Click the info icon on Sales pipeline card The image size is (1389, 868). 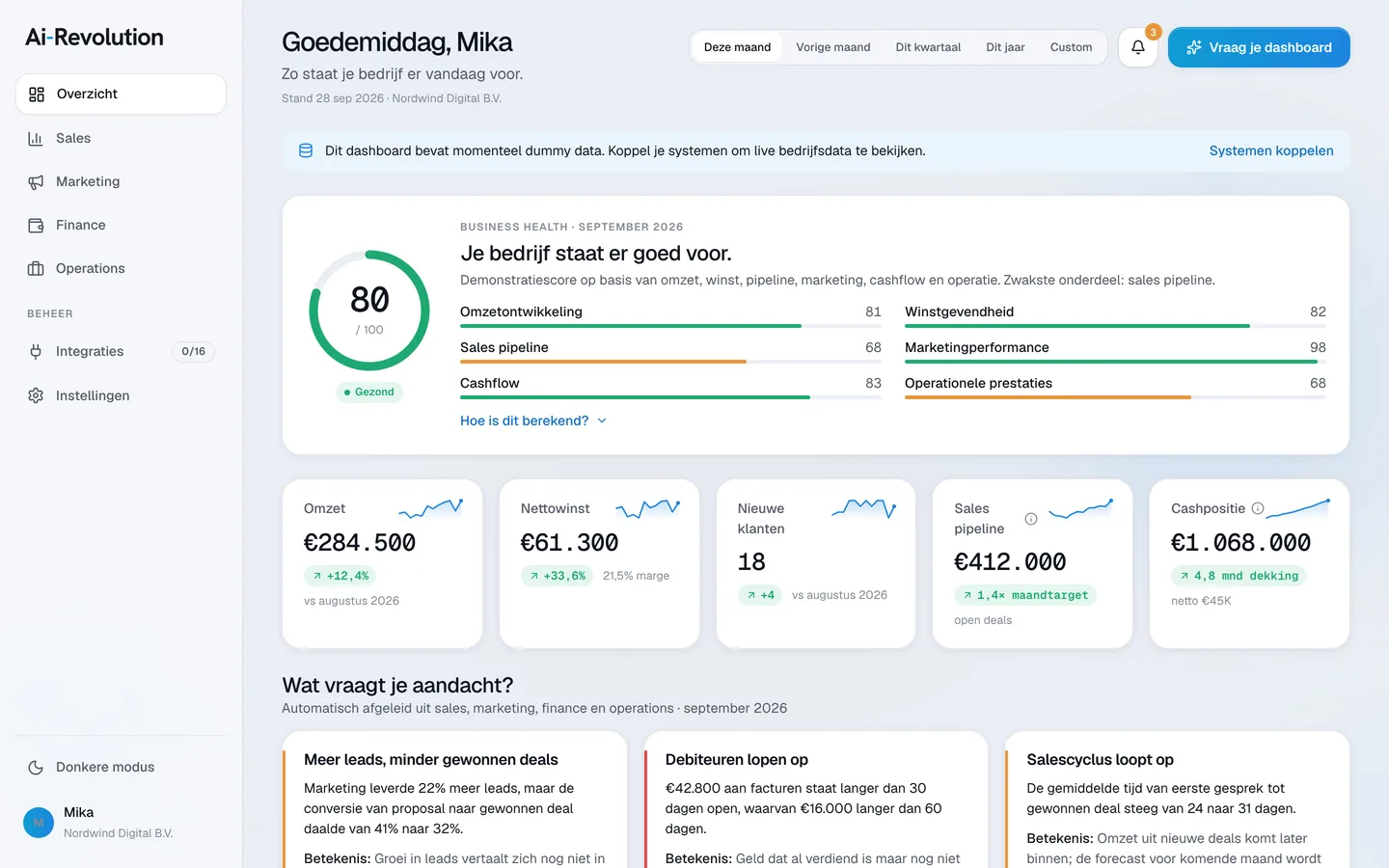click(1030, 519)
